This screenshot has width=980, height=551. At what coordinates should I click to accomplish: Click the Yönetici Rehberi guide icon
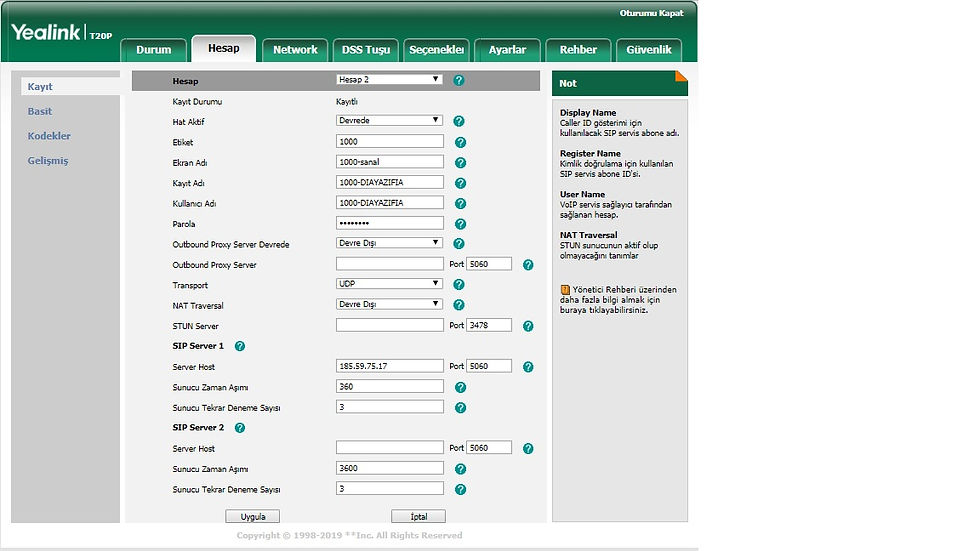pos(565,290)
